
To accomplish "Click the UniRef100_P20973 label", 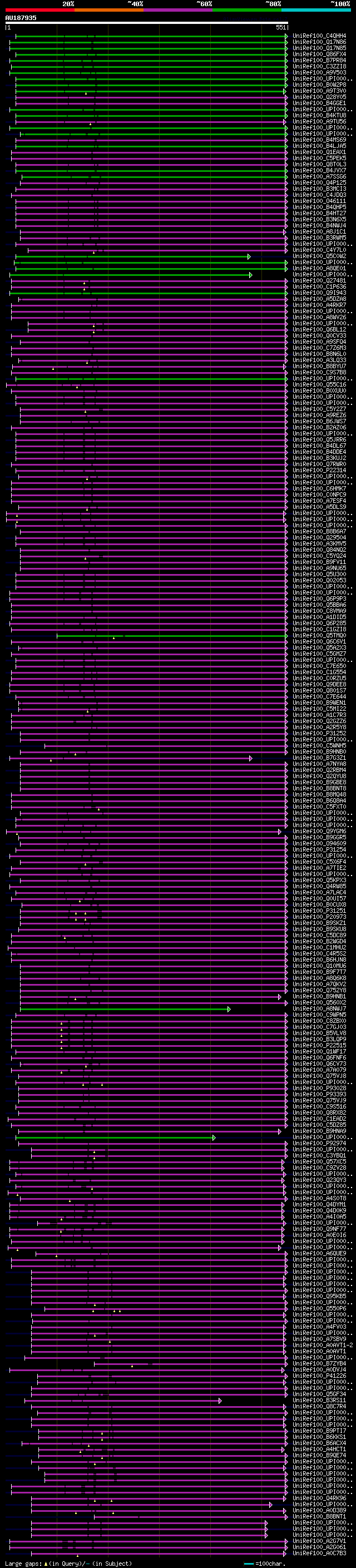I will 319,917.
